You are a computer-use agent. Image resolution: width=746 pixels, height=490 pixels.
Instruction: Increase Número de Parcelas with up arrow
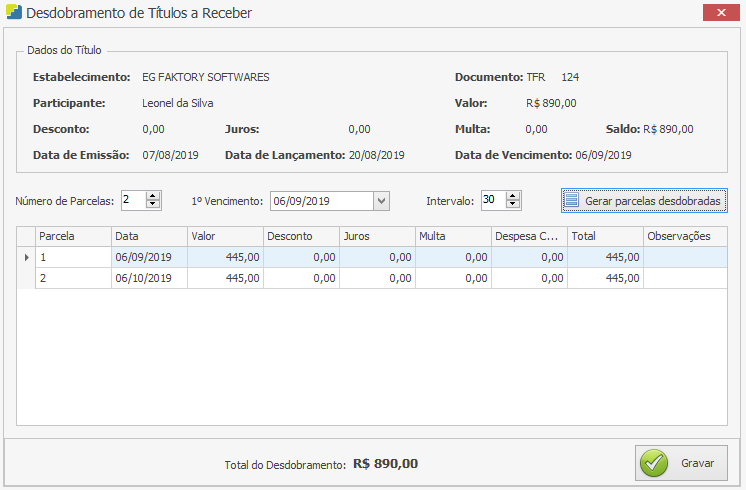(153, 196)
